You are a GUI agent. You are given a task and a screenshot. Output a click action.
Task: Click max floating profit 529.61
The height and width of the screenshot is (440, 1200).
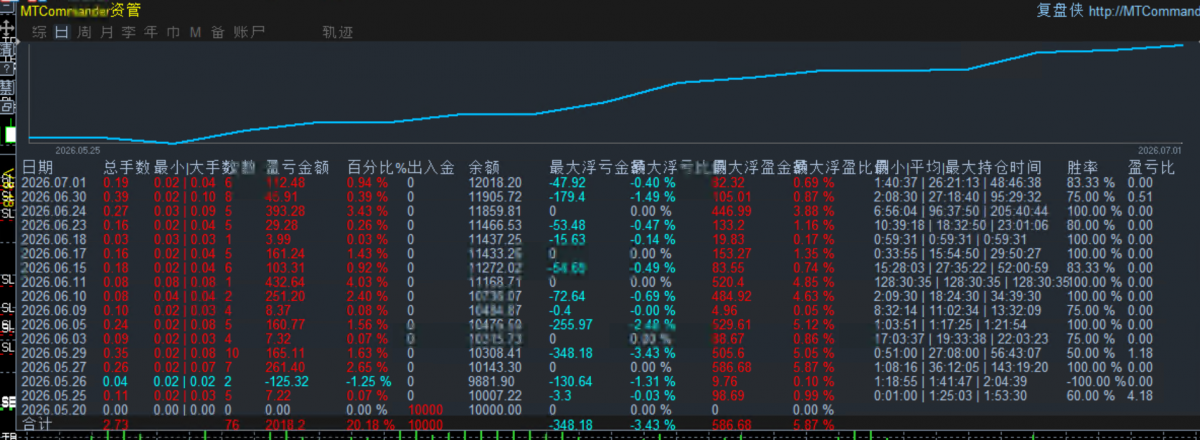point(730,326)
